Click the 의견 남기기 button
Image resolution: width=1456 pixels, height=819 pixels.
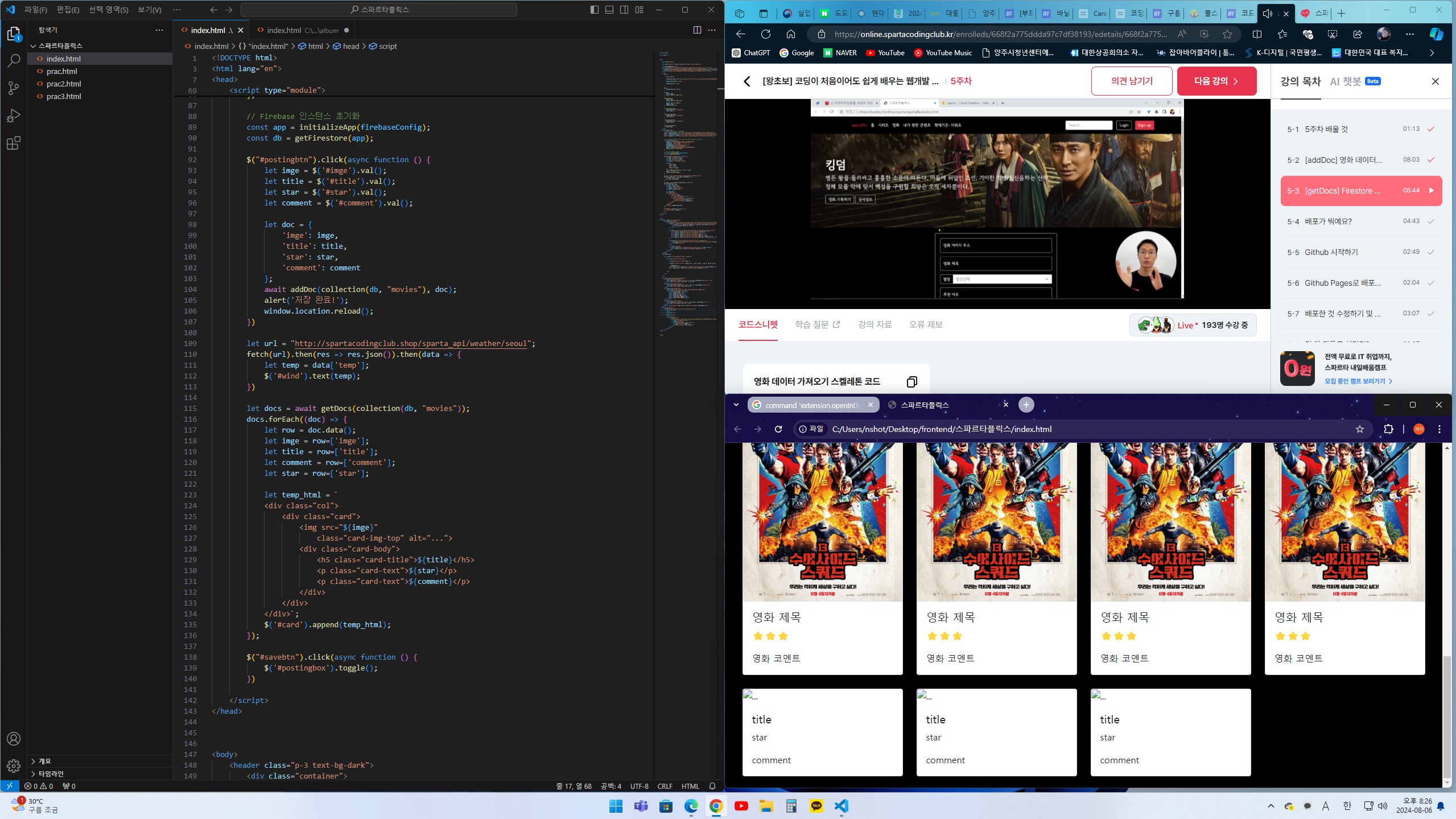[x=1132, y=81]
